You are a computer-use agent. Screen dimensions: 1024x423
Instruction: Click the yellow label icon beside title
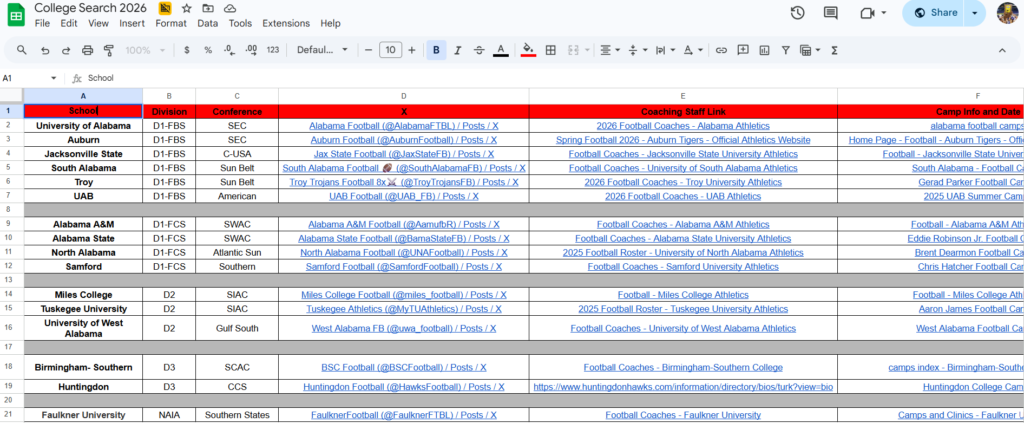pyautogui.click(x=165, y=8)
